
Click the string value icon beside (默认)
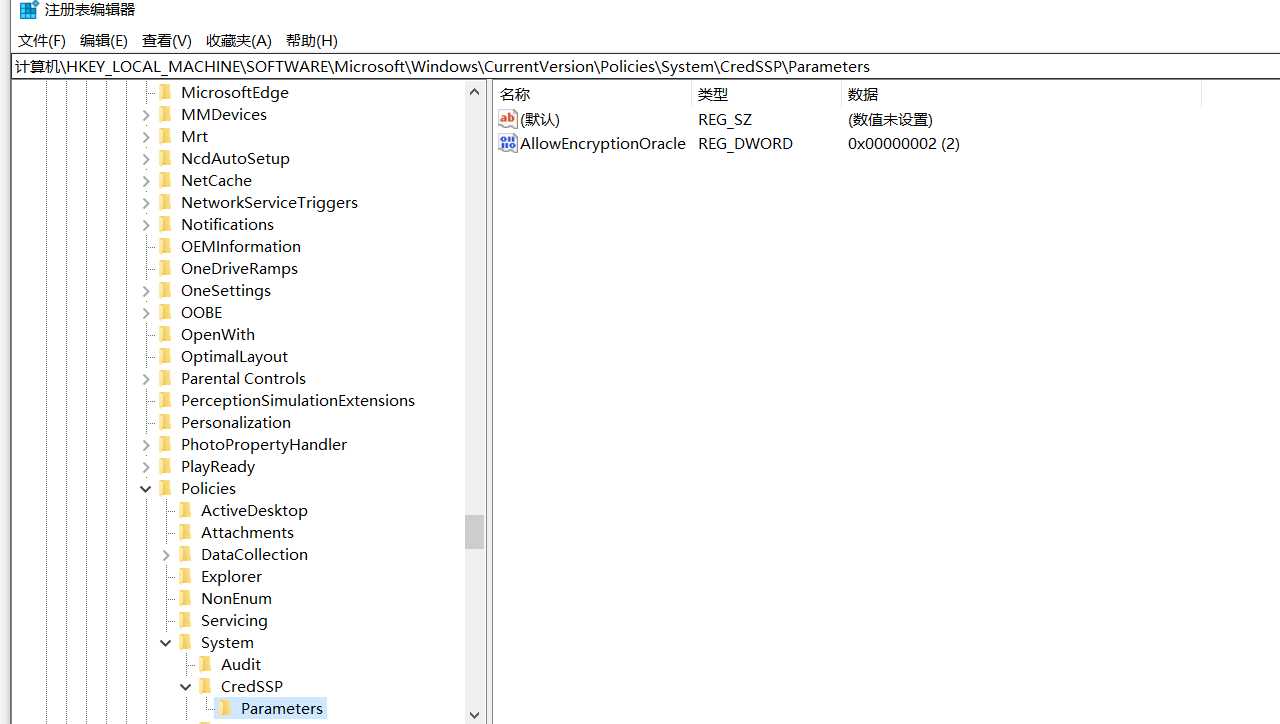point(508,119)
